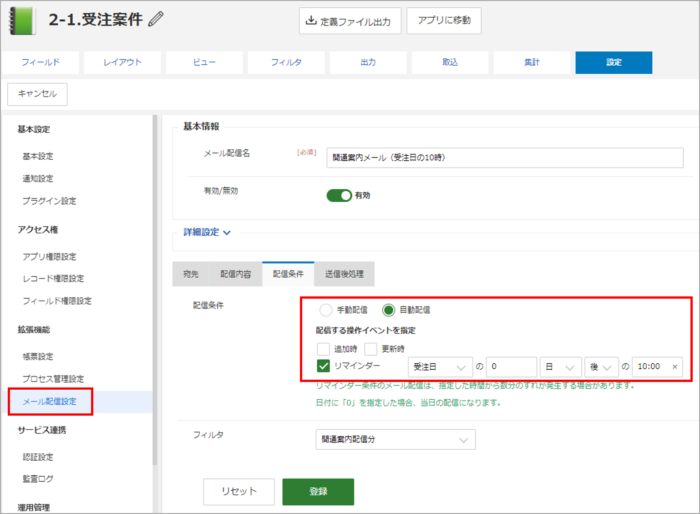Open 基本設定 sub-item in sidebar

click(x=38, y=156)
